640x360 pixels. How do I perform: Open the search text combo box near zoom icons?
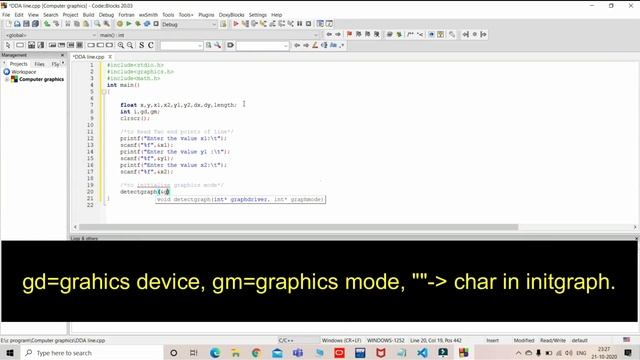coord(181,46)
